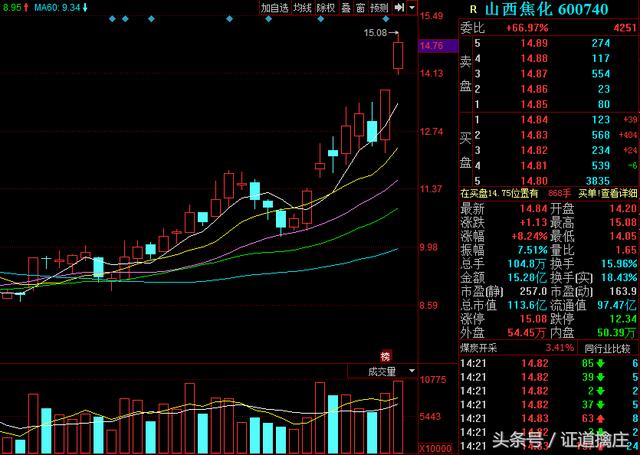Click the MA60: 9.34 indicator label

(x=60, y=7)
